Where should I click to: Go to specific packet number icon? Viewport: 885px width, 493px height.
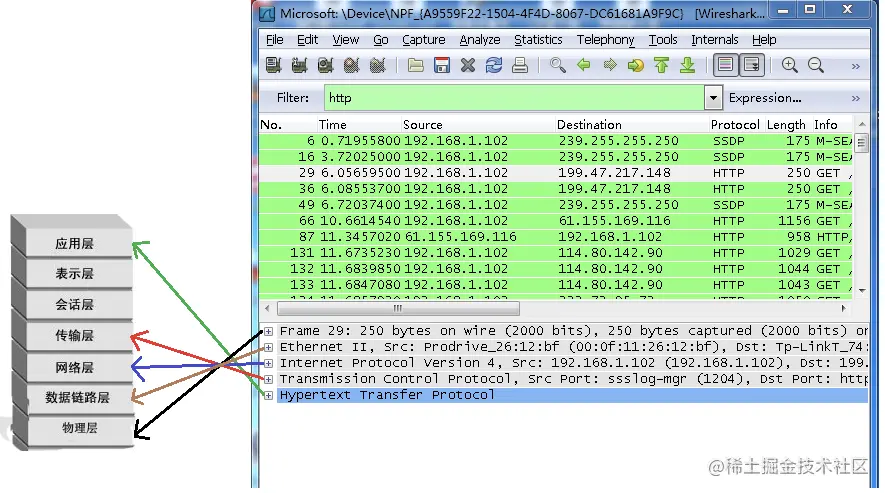636,66
